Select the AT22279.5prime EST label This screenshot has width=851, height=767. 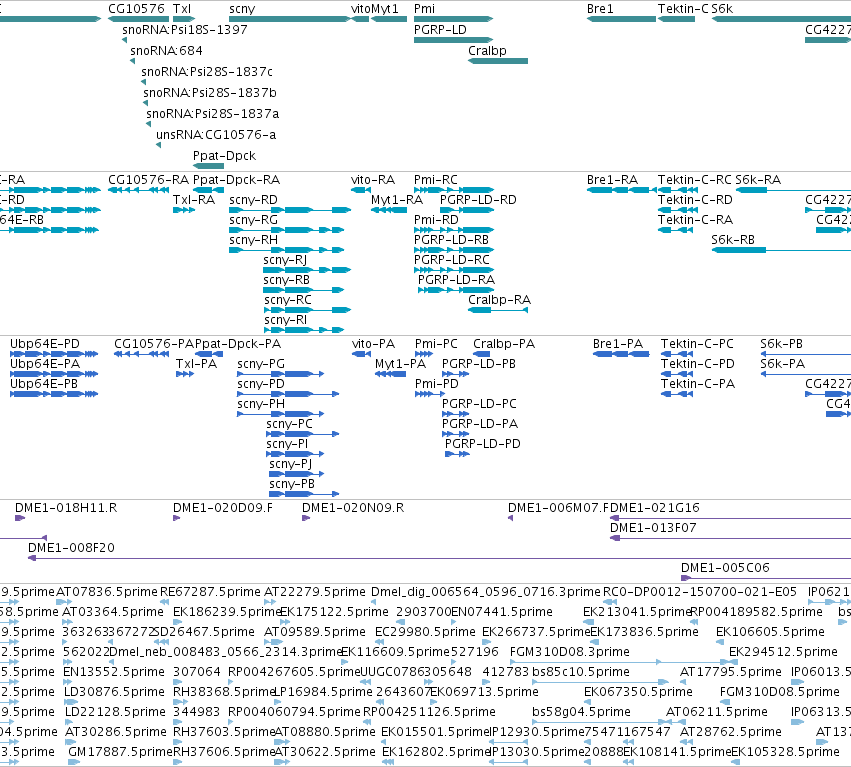pos(315,592)
